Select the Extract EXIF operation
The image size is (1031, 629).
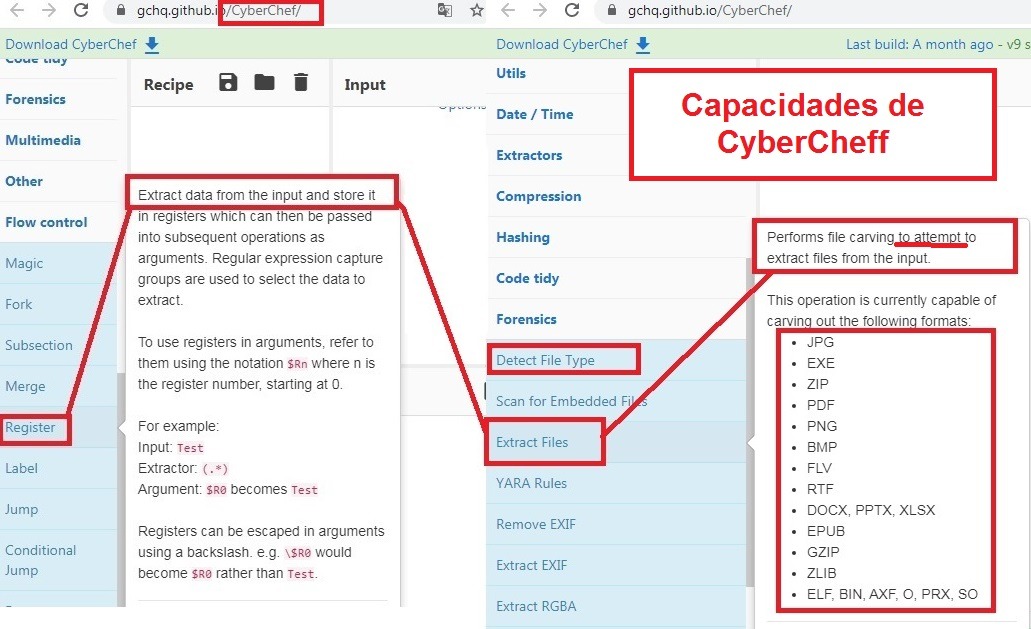(x=616, y=565)
